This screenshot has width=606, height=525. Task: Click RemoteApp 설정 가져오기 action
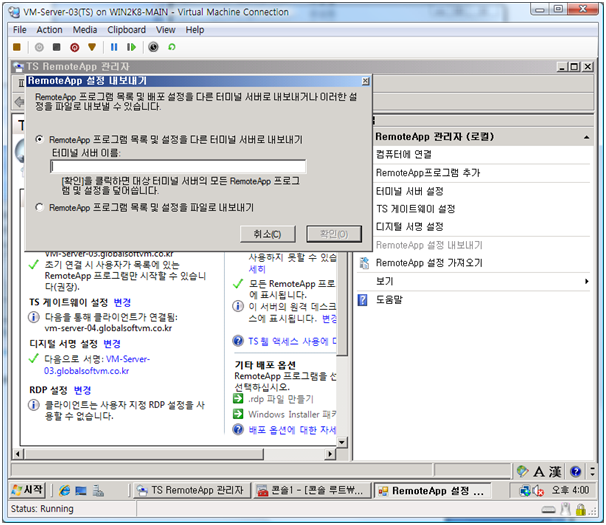click(429, 263)
